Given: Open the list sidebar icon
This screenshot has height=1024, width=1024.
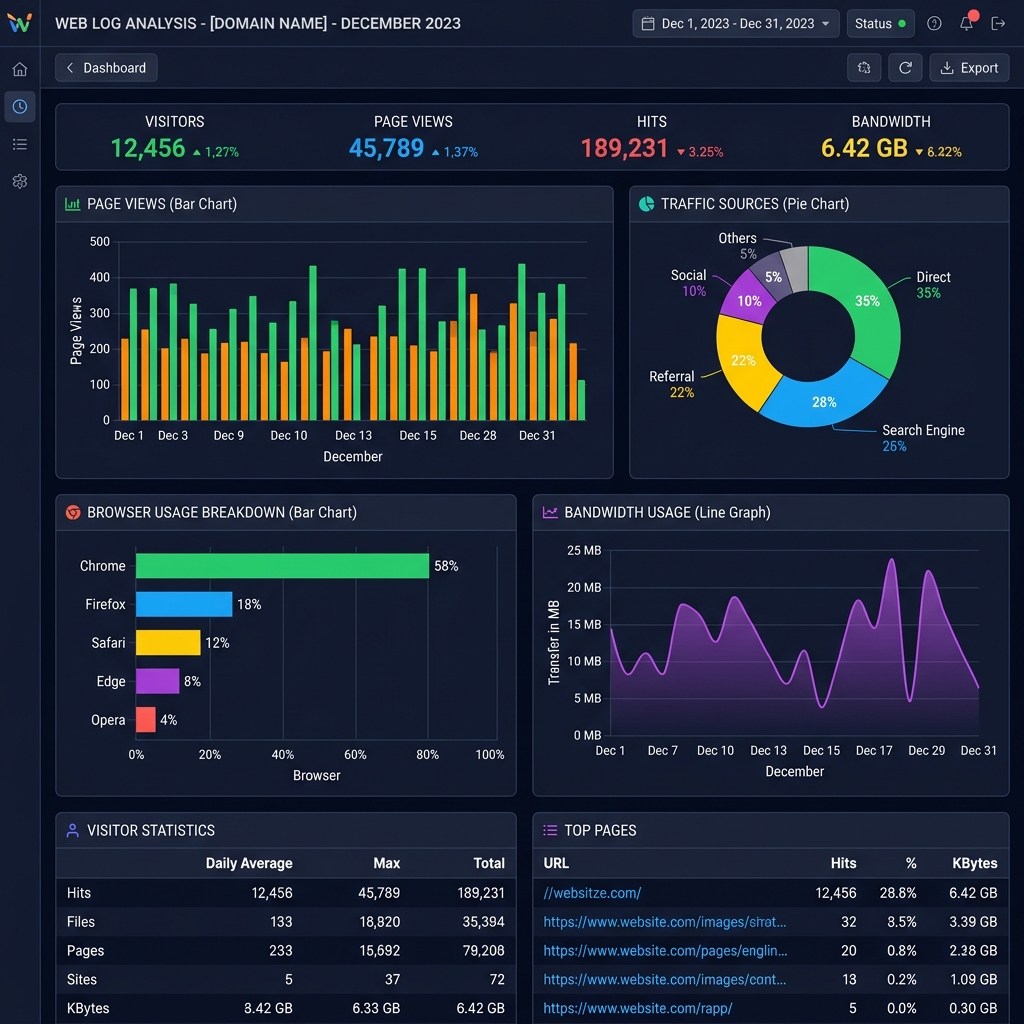Looking at the screenshot, I should click(20, 144).
